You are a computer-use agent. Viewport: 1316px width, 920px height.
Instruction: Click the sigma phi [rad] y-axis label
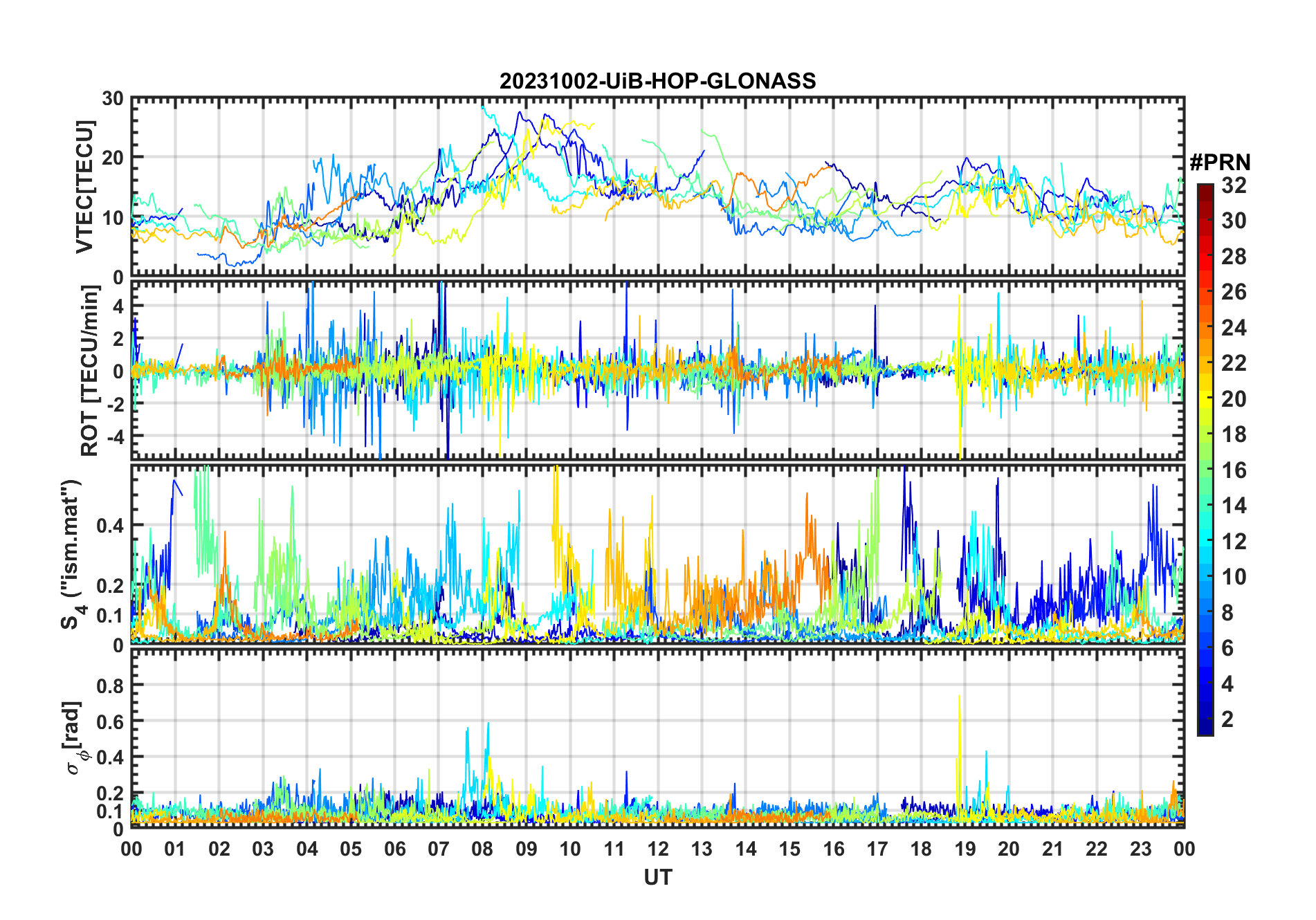[x=75, y=738]
